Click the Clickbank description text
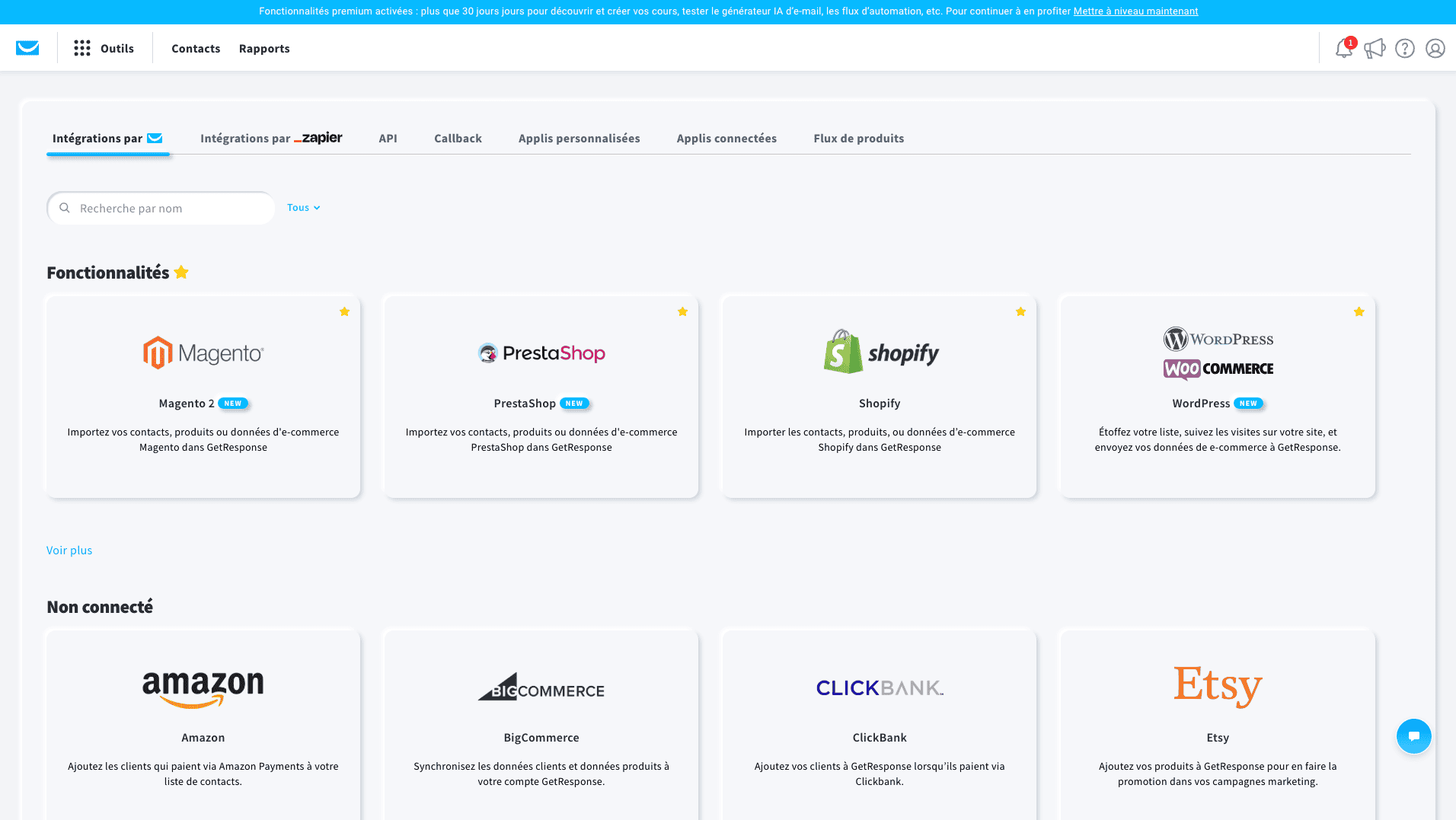 click(x=880, y=774)
